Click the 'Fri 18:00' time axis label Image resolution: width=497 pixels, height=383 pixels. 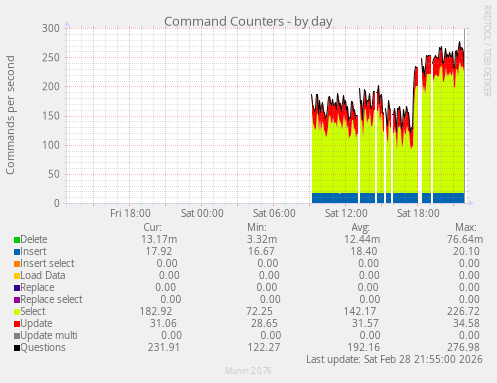tap(130, 213)
